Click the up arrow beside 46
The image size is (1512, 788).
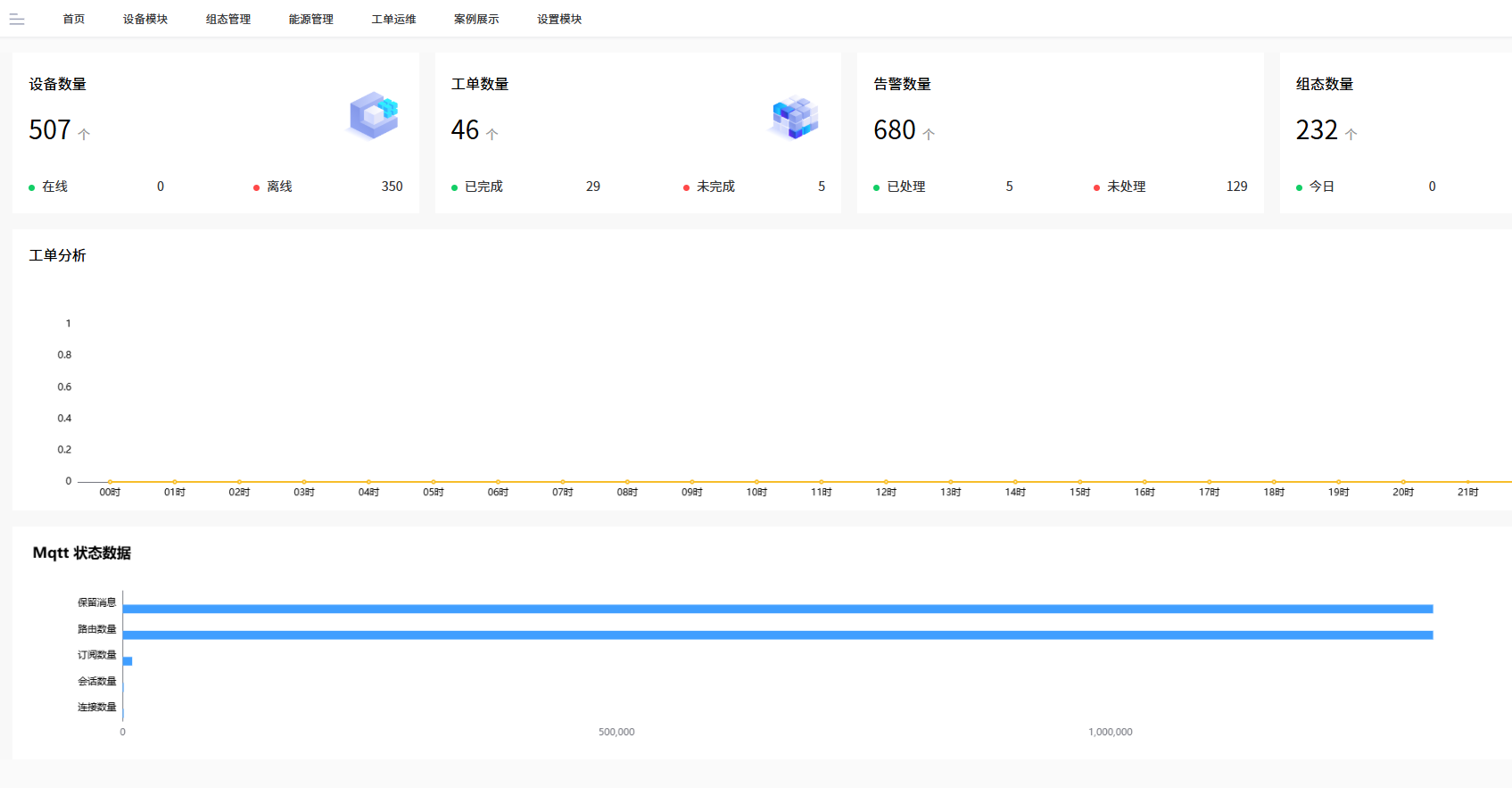tap(492, 134)
